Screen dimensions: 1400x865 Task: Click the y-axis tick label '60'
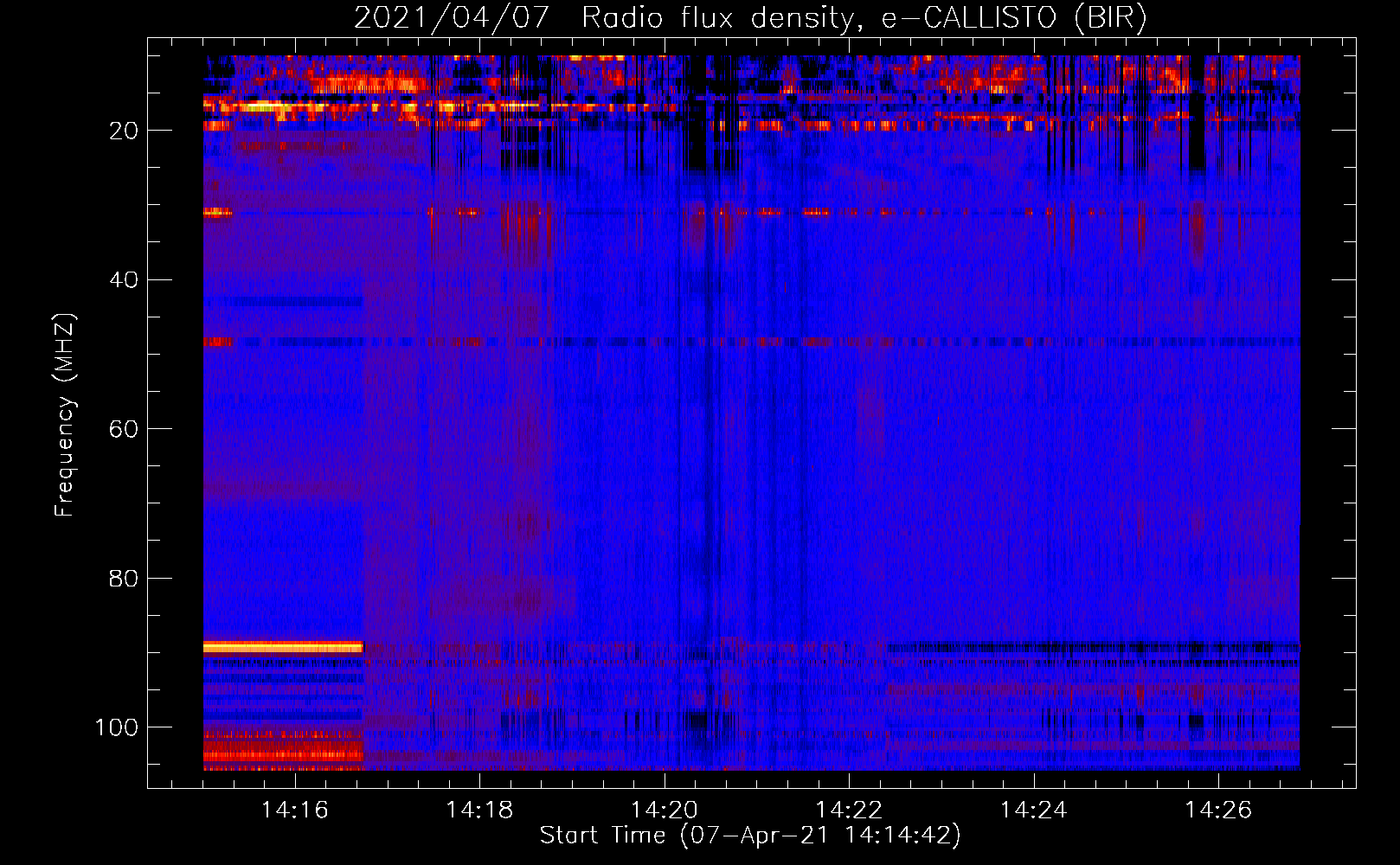pyautogui.click(x=124, y=429)
